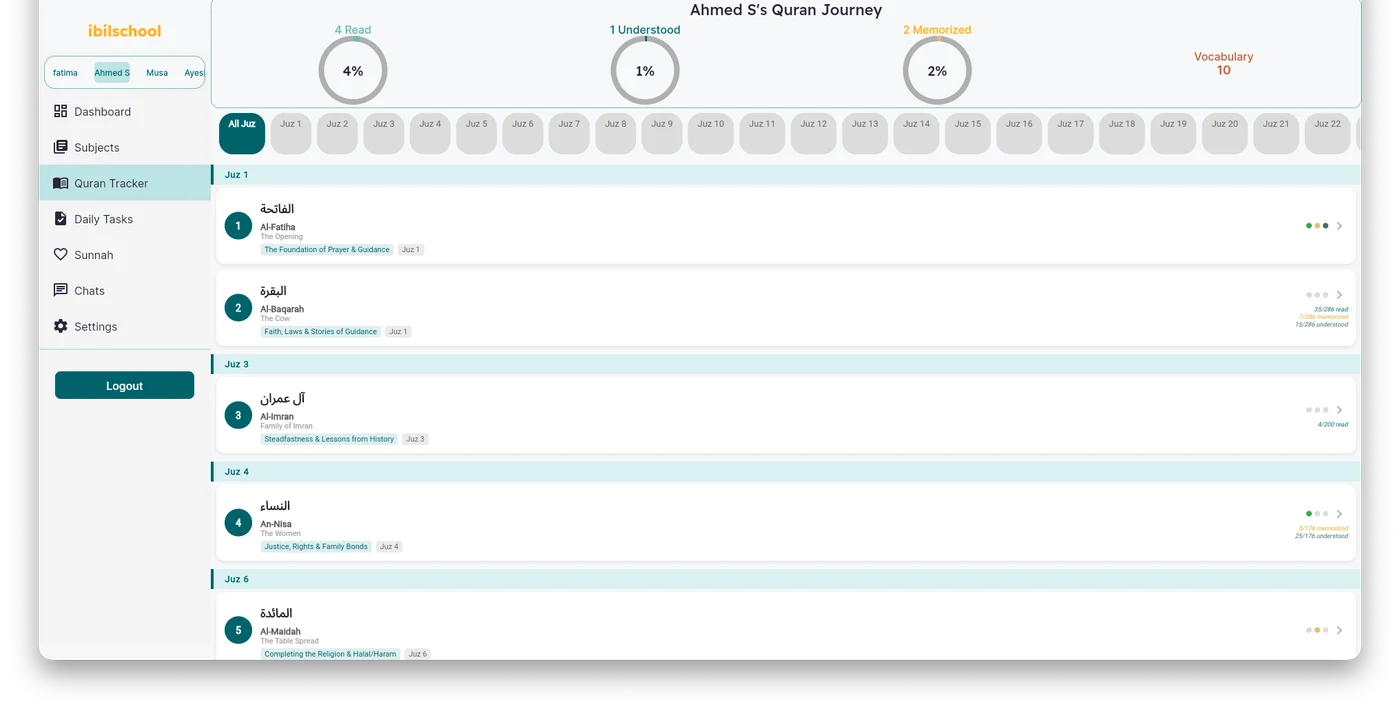
Task: Open Chats page
Action: pos(125,290)
